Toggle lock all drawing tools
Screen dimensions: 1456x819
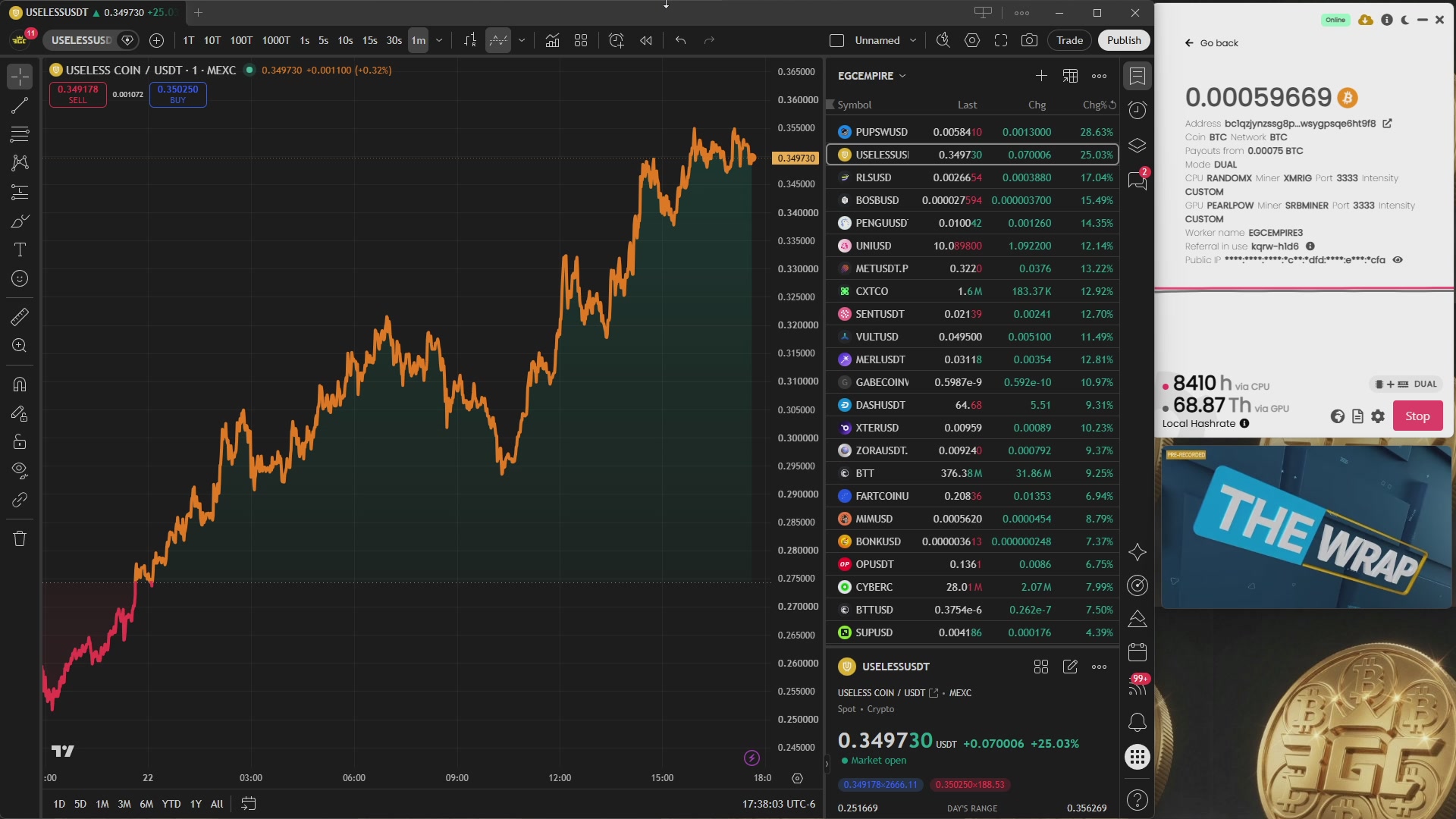tap(20, 442)
